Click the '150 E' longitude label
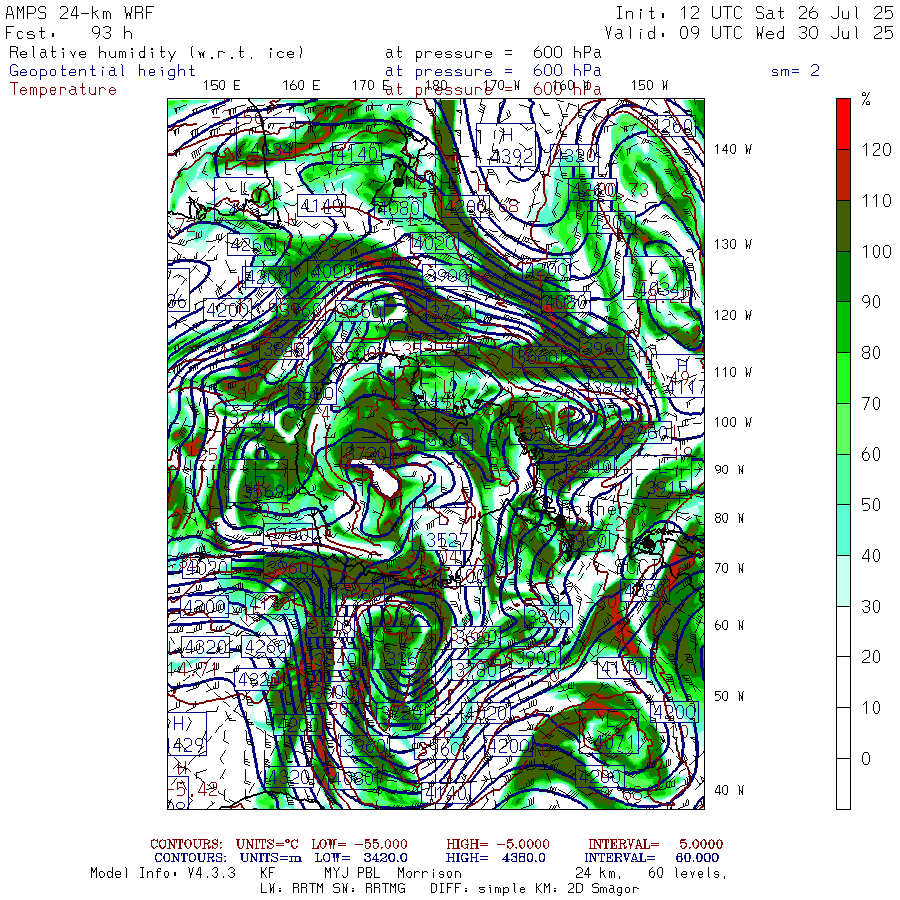 coord(222,86)
